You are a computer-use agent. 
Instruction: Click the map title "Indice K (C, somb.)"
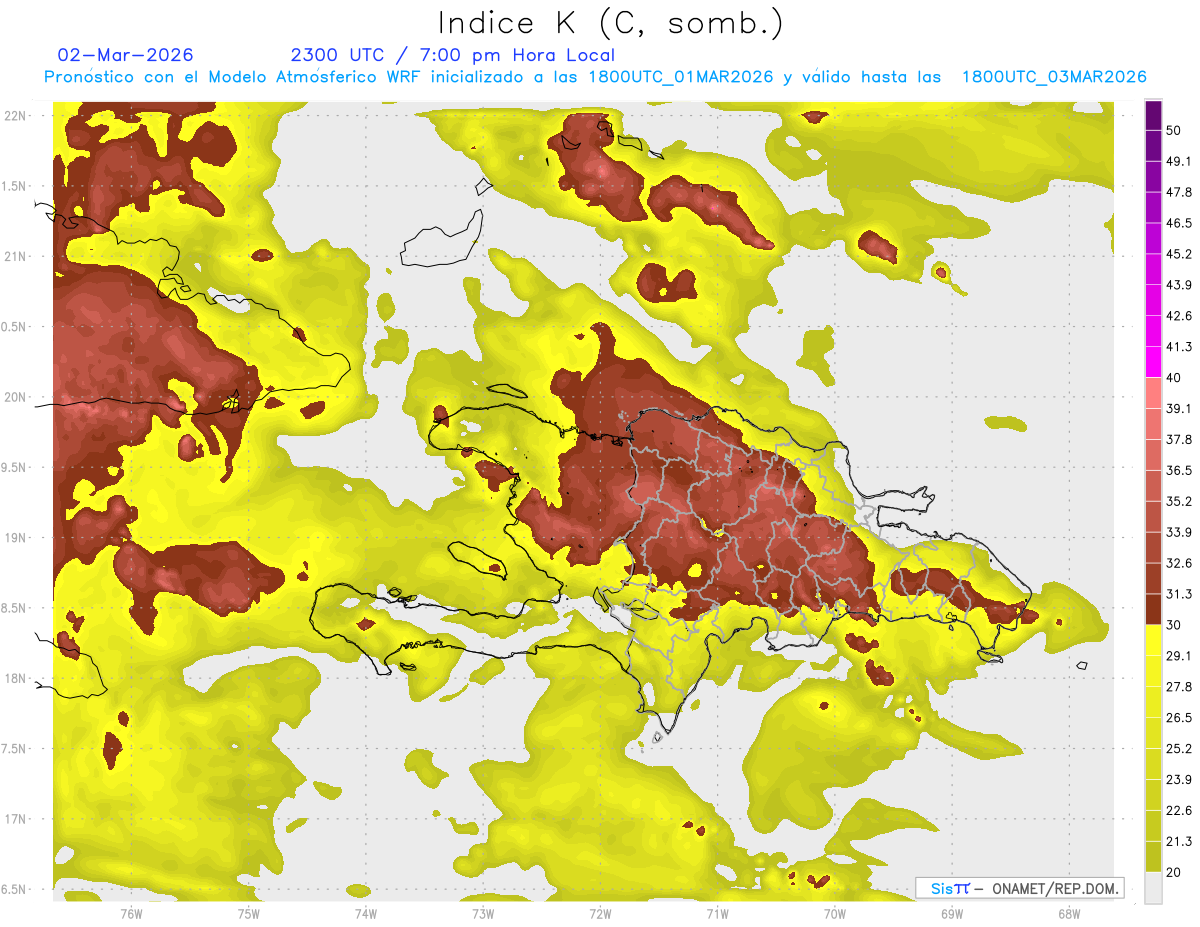tap(611, 23)
